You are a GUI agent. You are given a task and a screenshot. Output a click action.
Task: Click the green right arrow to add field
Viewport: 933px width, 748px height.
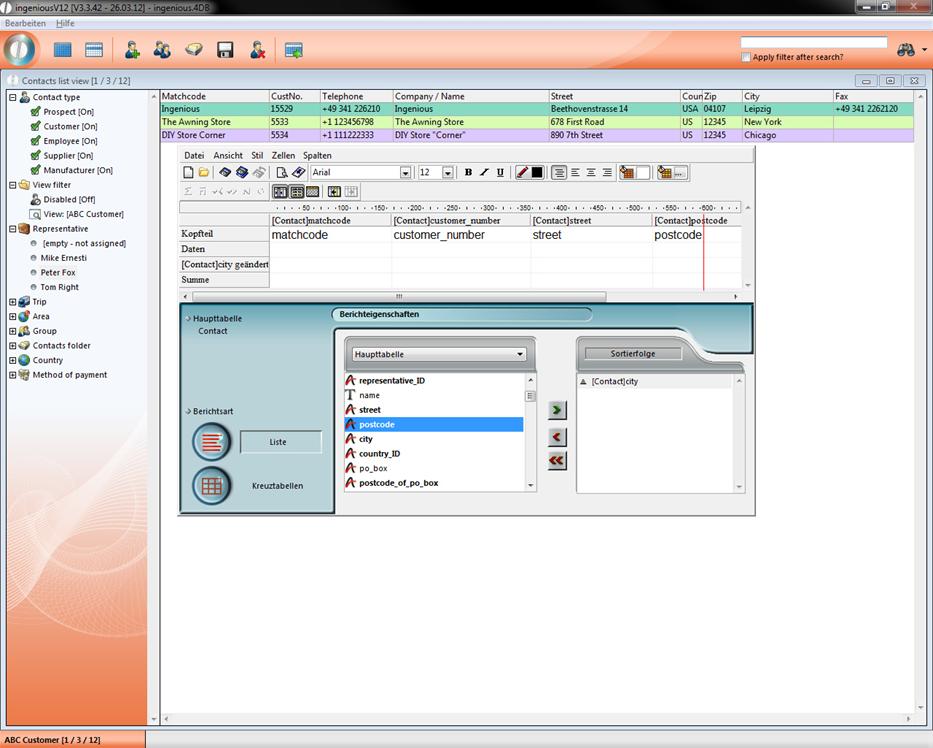557,410
